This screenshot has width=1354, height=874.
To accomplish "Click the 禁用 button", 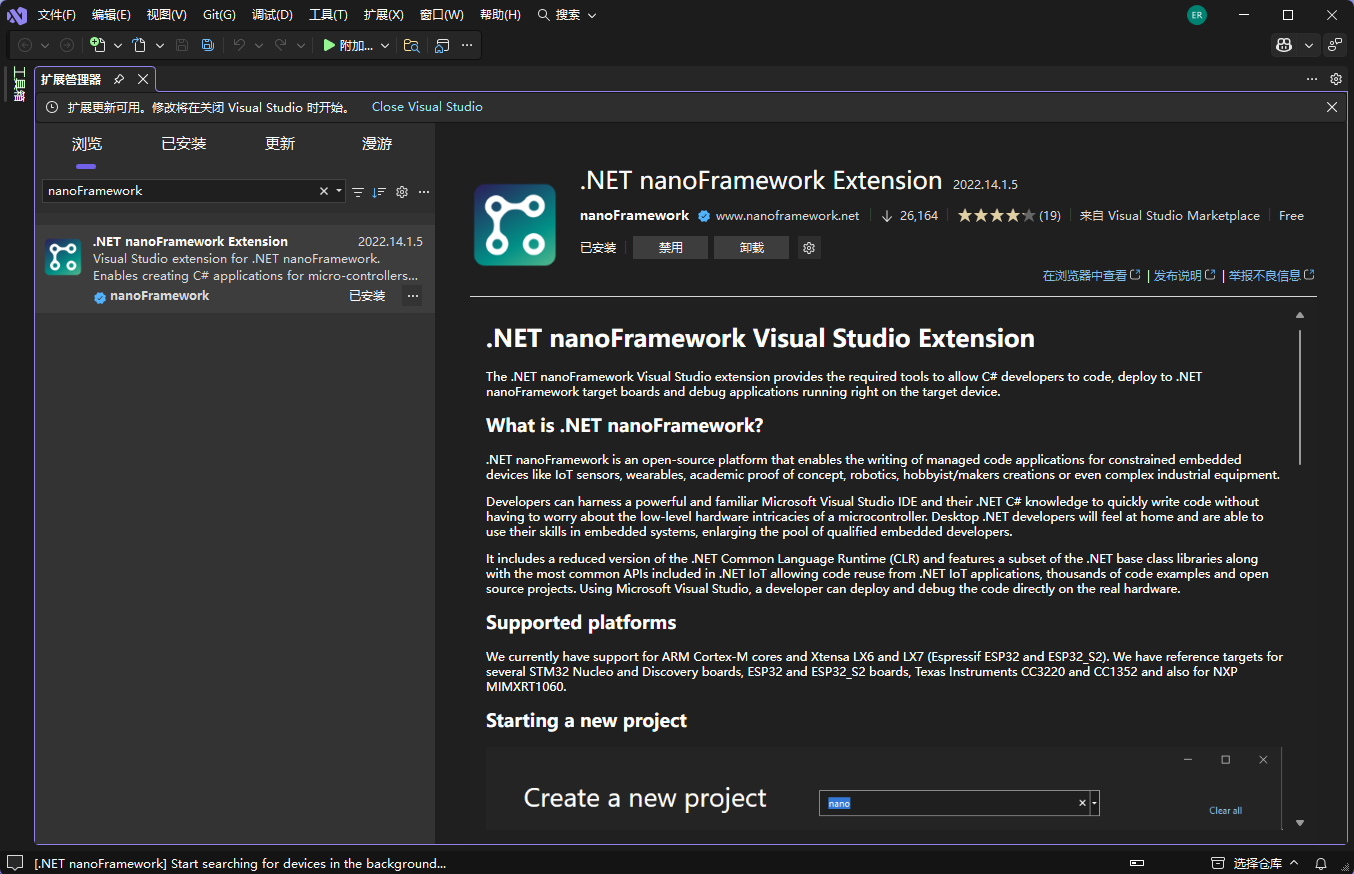I will [x=670, y=248].
